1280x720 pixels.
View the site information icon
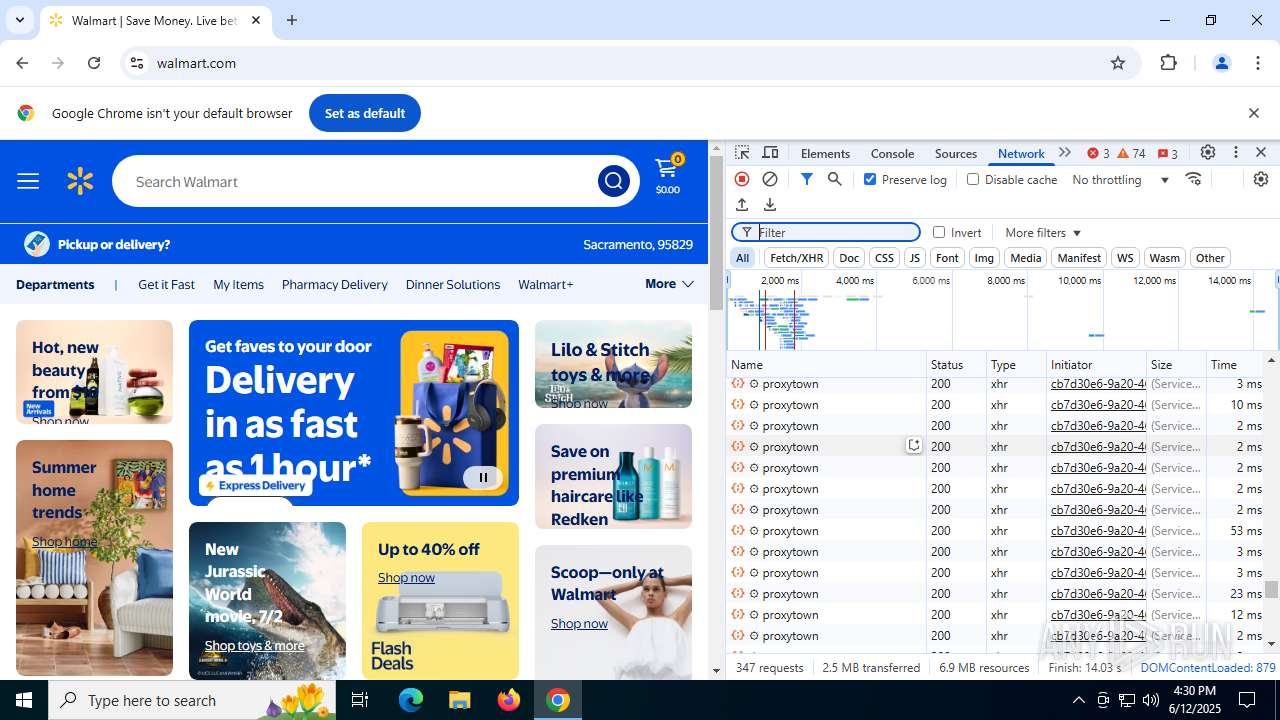click(x=137, y=63)
